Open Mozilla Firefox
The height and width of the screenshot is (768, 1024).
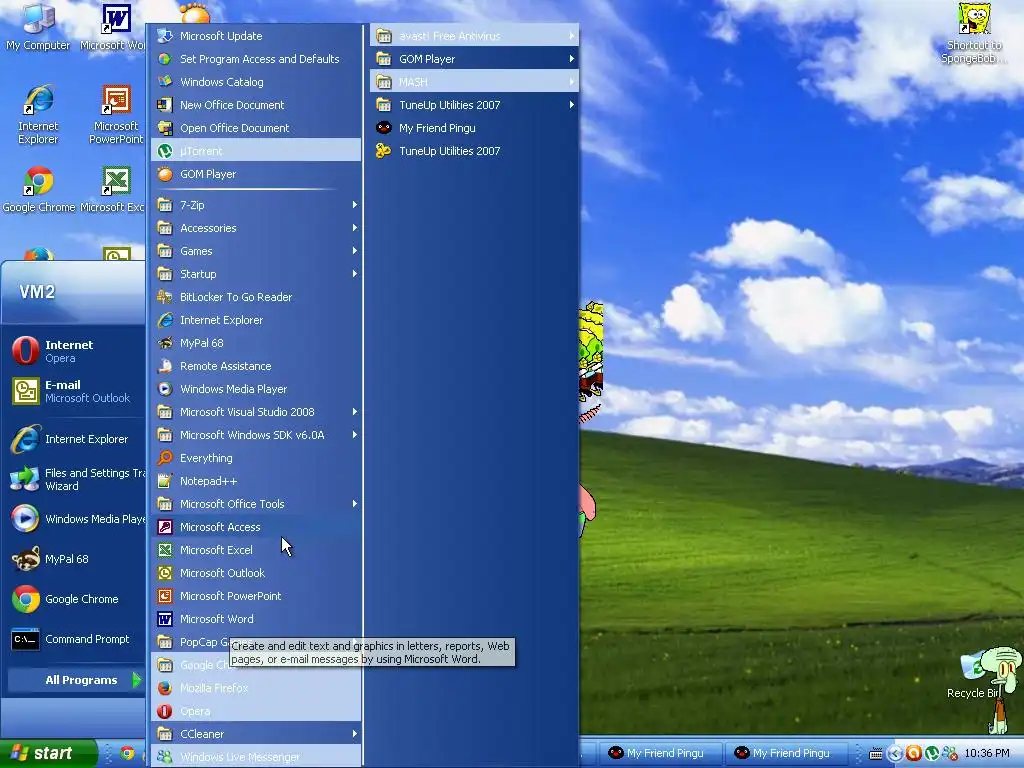[x=255, y=688]
